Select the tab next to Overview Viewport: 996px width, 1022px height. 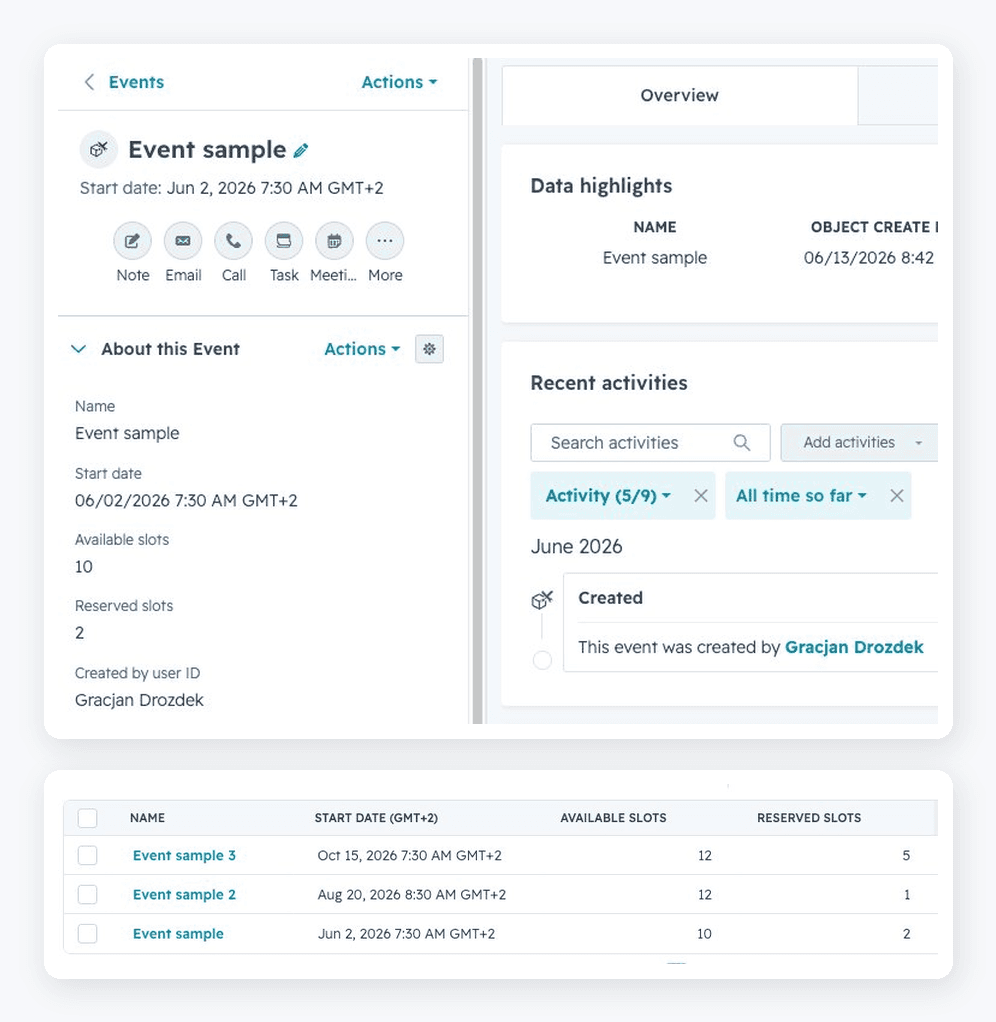898,95
